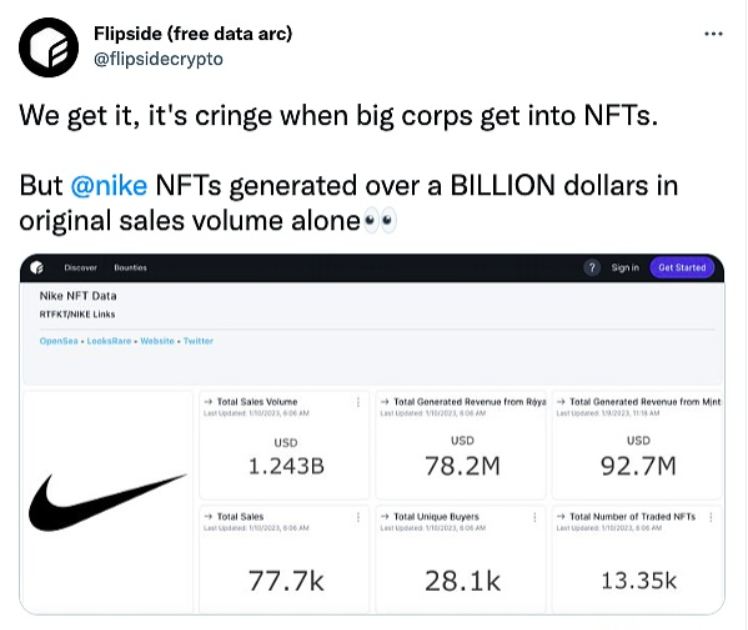Click the Nike swoosh logo image

click(107, 500)
